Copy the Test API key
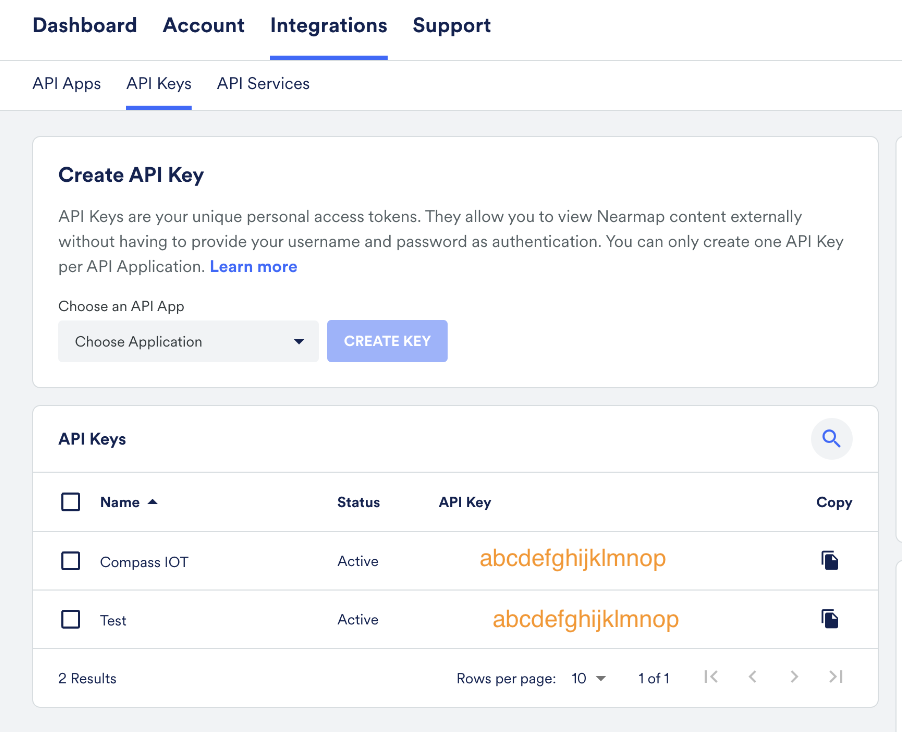The width and height of the screenshot is (902, 732). (829, 619)
